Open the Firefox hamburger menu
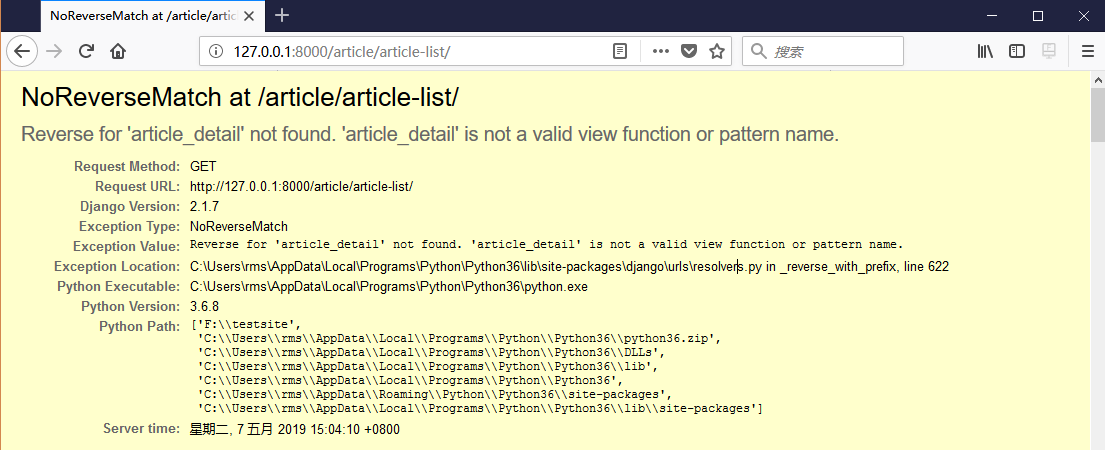 [1087, 52]
